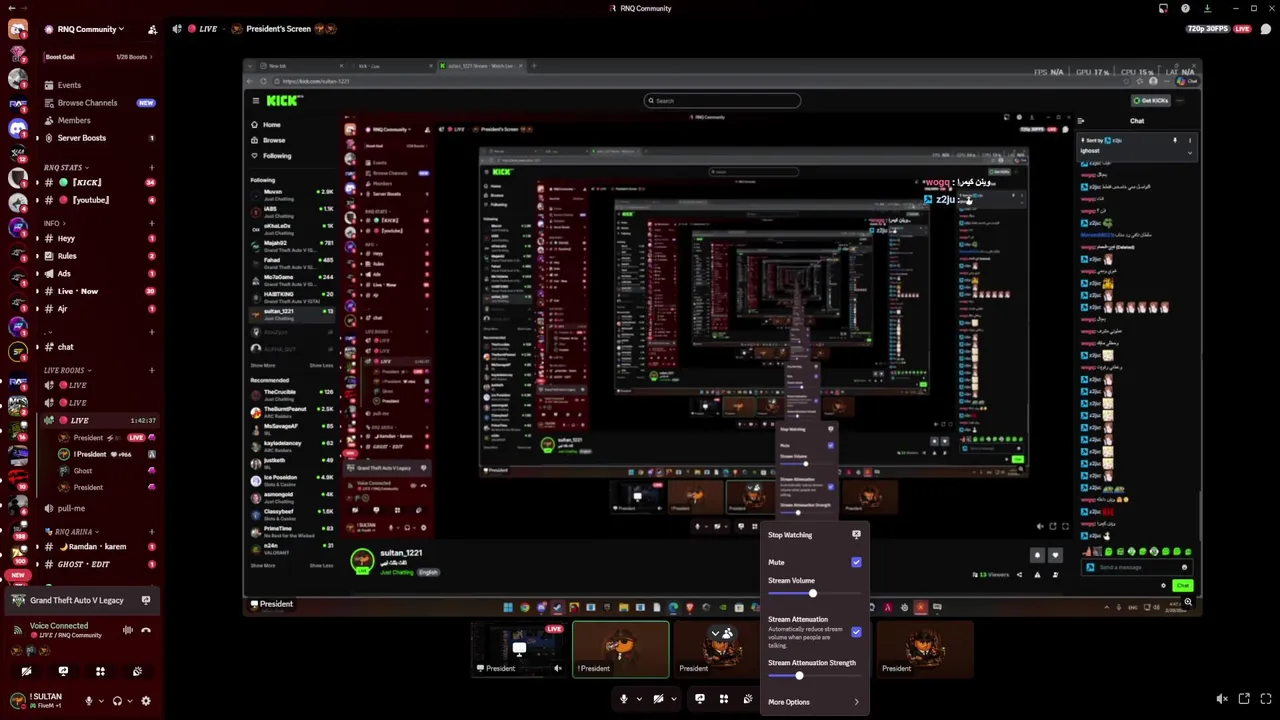Open Server Boosts
This screenshot has height=720, width=1280.
98,138
